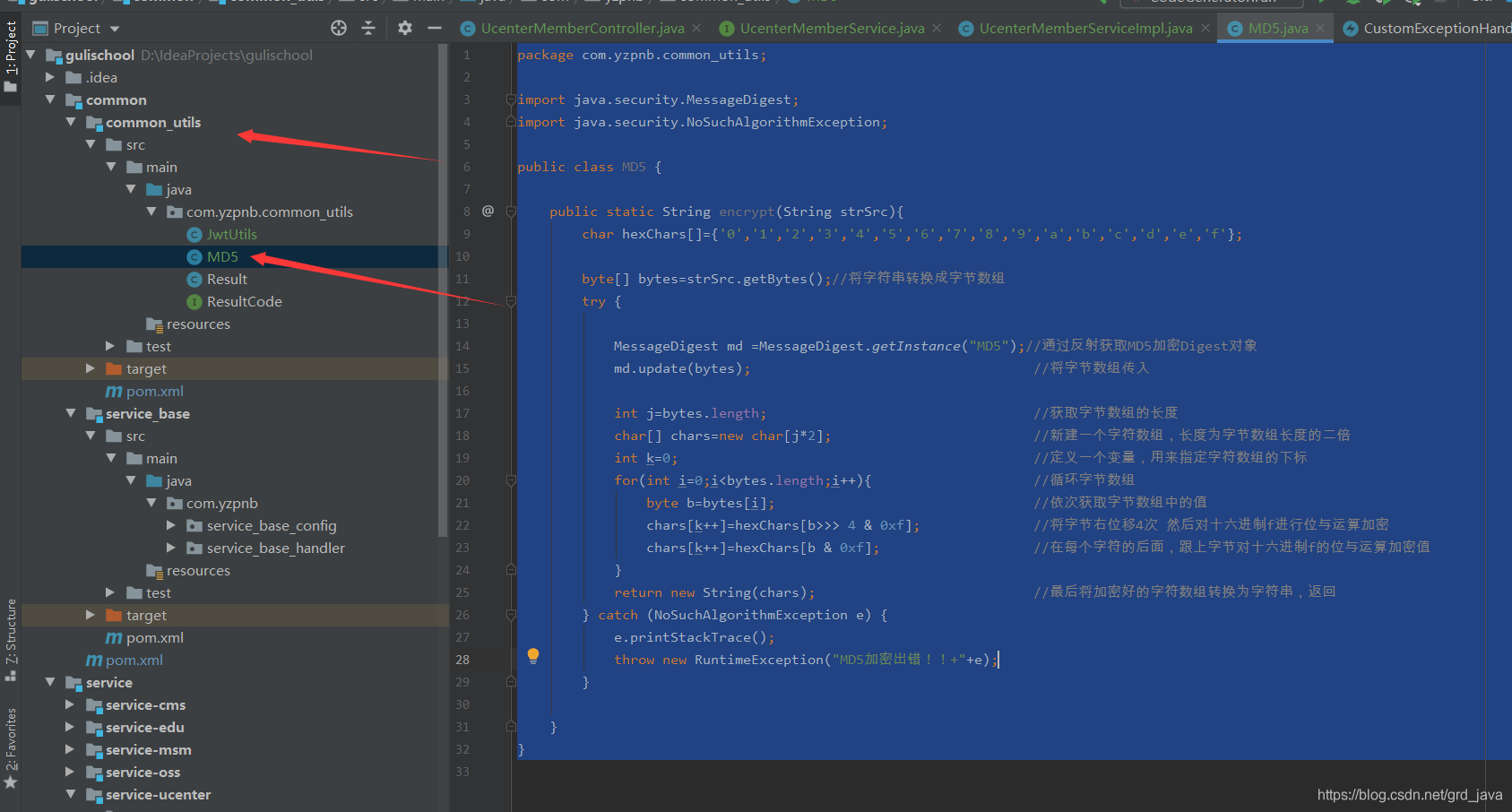Open the Structure tool window tab

coord(11,639)
